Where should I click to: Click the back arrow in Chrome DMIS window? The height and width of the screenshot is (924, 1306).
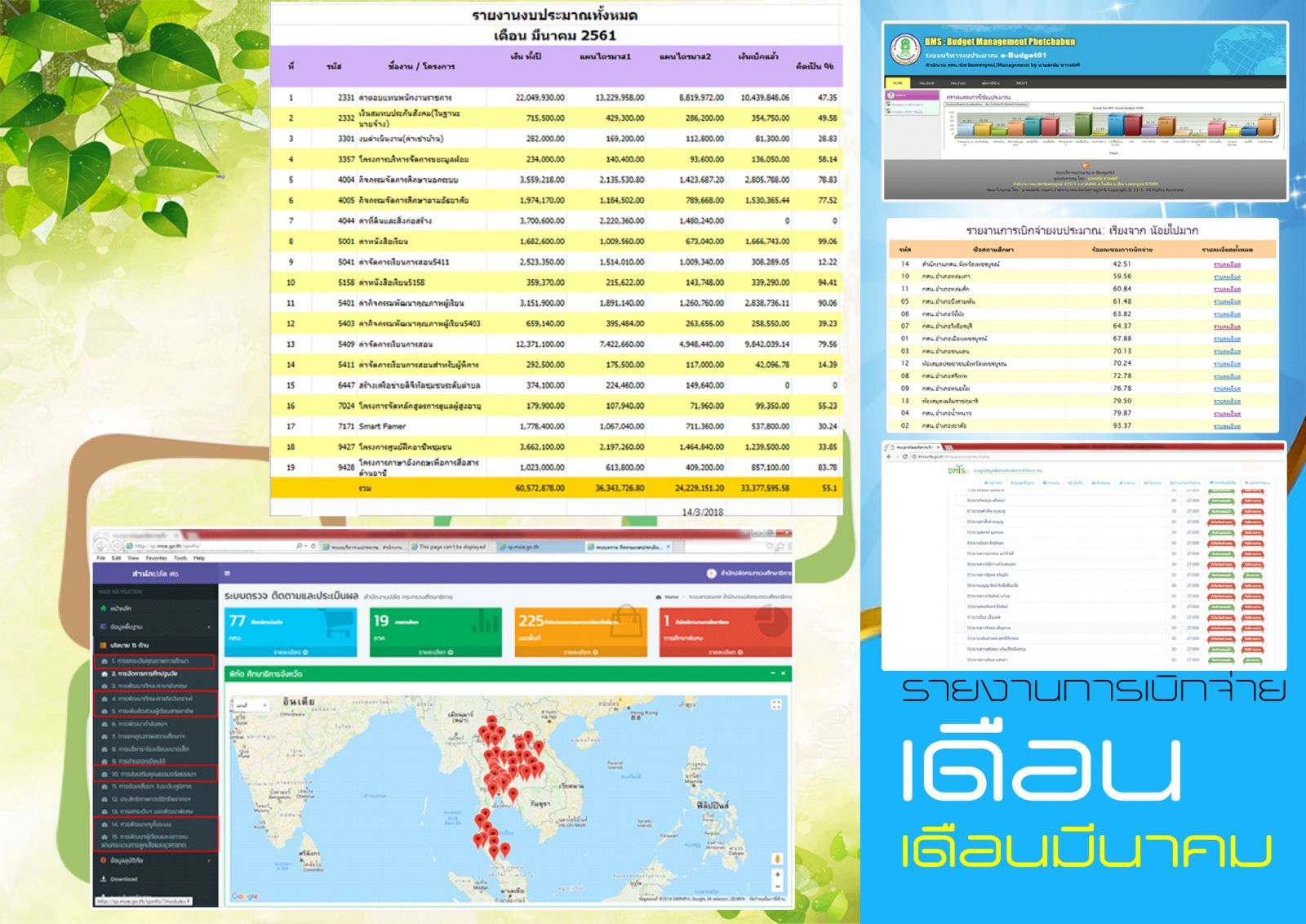point(890,456)
